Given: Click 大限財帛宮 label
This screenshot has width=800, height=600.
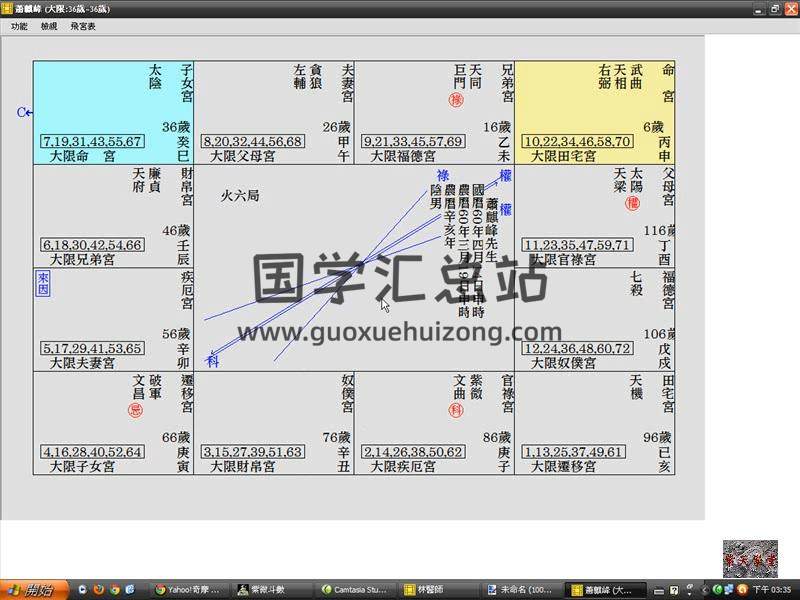Looking at the screenshot, I should (243, 467).
